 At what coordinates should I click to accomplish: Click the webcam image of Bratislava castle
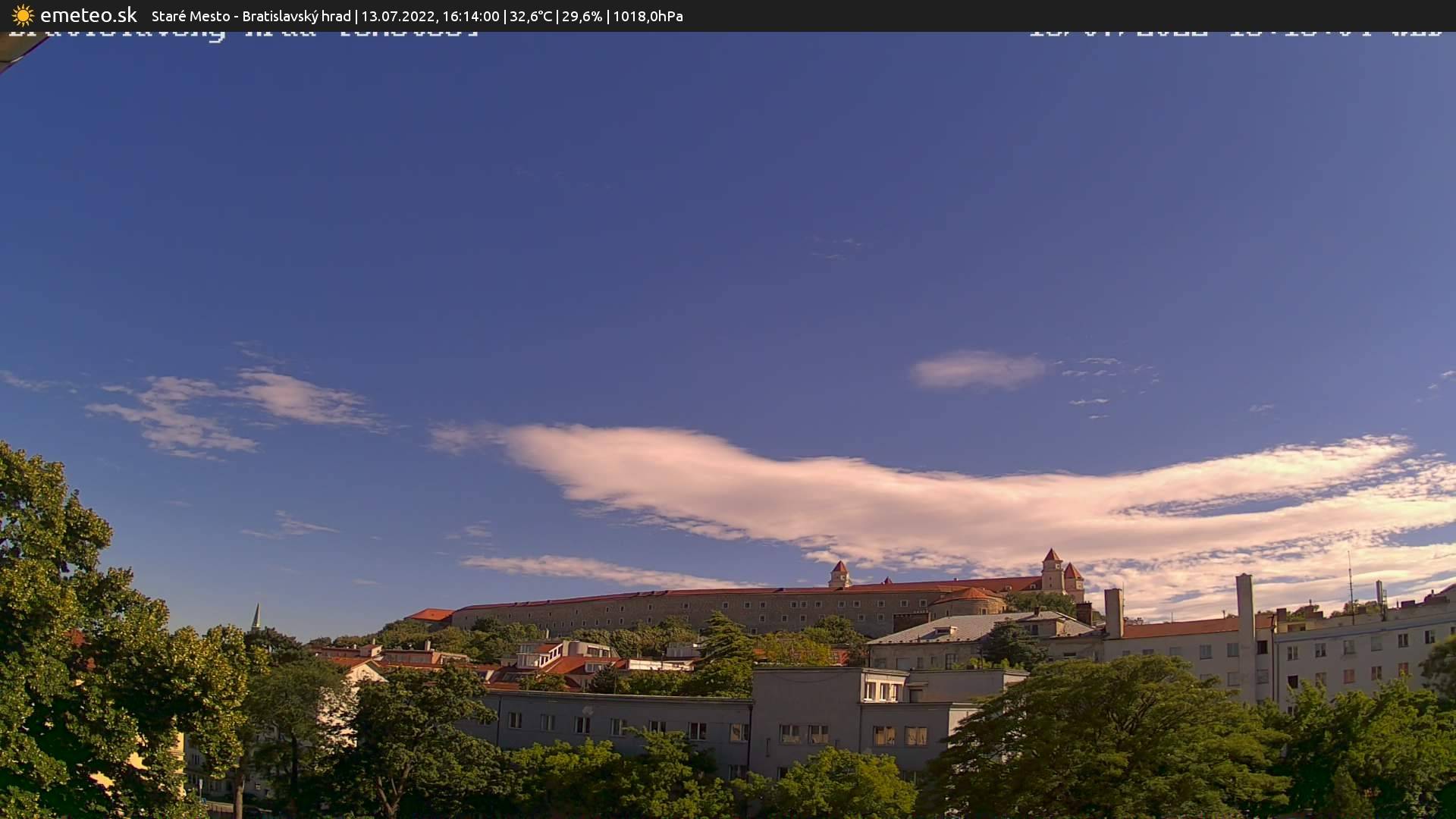[728, 425]
